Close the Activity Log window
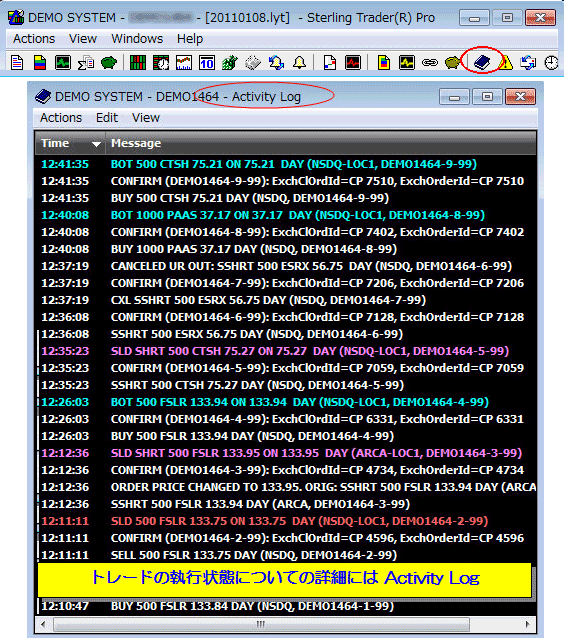Viewport: 564px width, 638px height. (520, 97)
